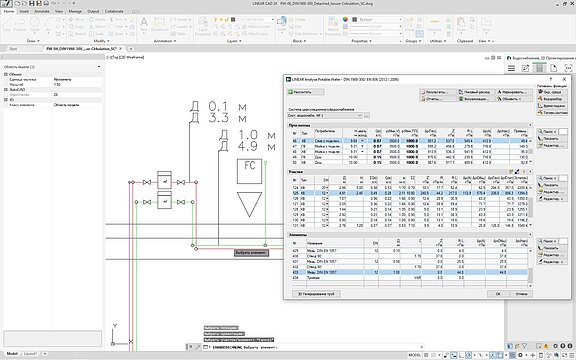Select element row 434 Тройник
The height and width of the screenshot is (360, 576).
pyautogui.click(x=409, y=278)
